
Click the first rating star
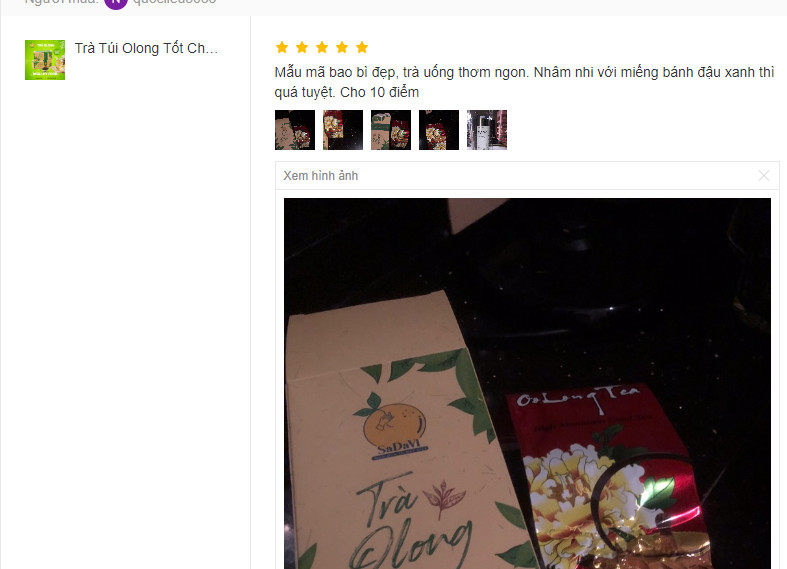coord(282,47)
